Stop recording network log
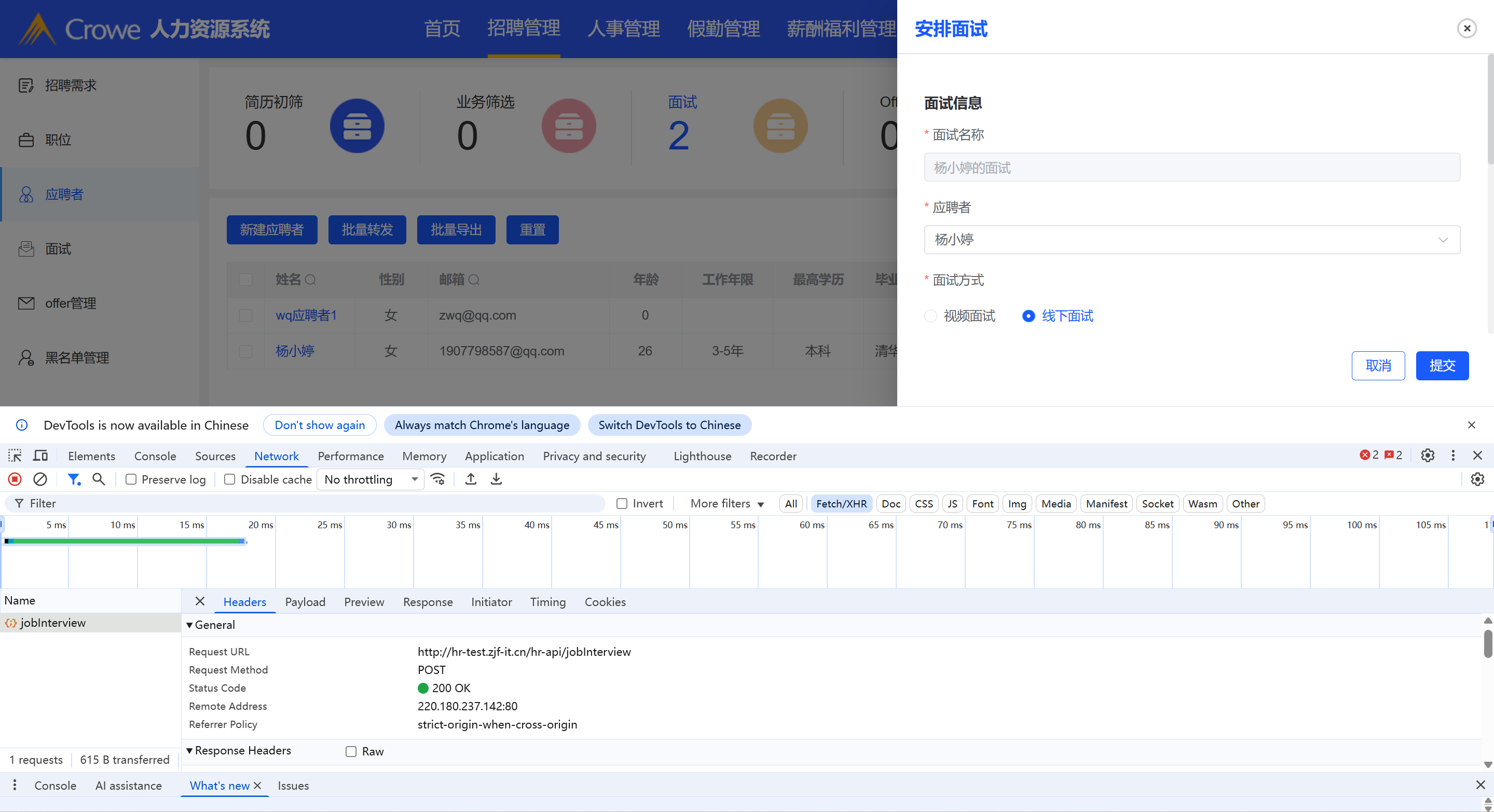The image size is (1494, 812). click(x=15, y=479)
